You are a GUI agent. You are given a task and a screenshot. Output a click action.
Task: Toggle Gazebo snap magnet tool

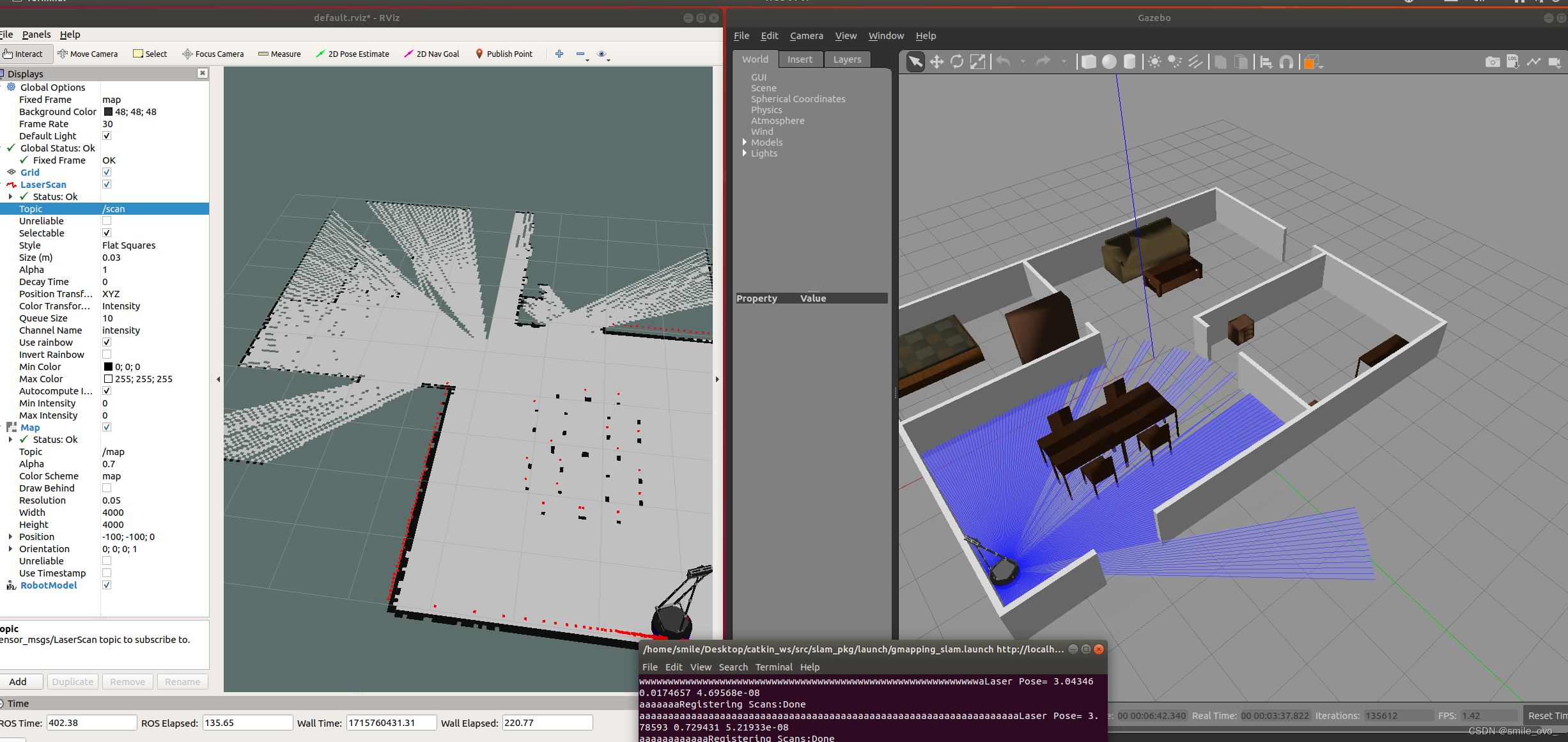tap(1287, 62)
